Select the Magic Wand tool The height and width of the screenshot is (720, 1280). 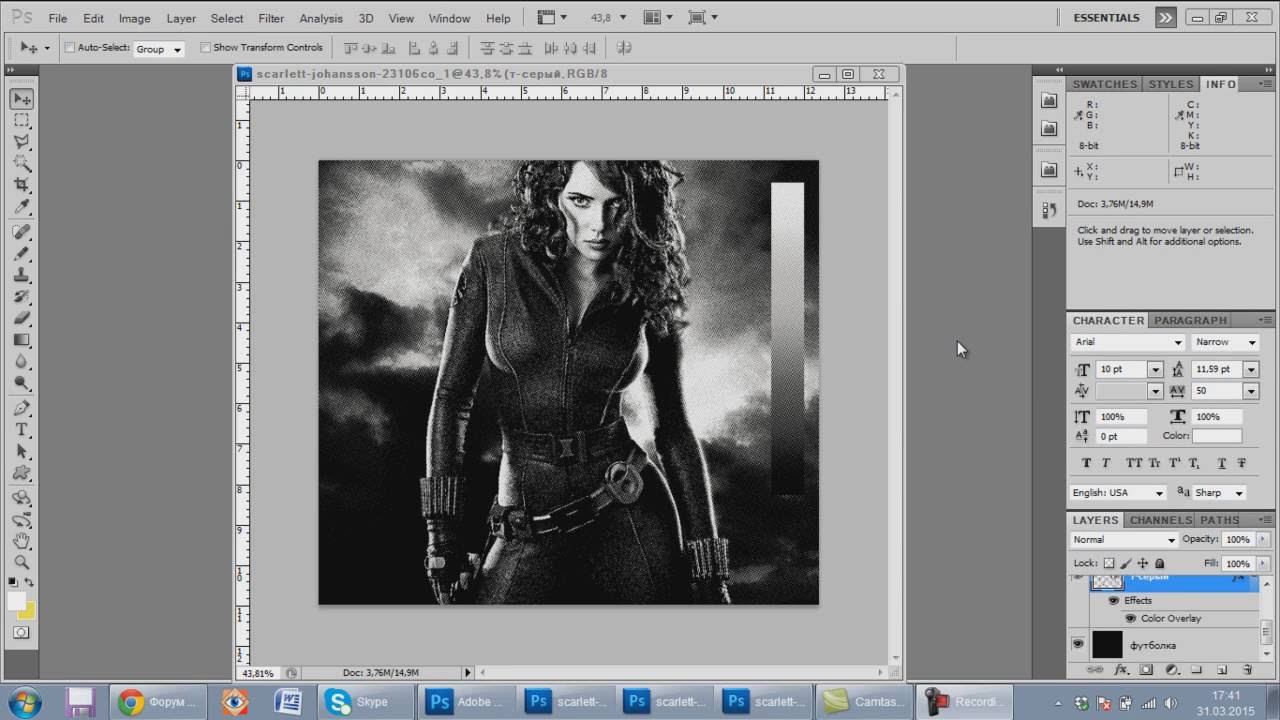click(22, 164)
